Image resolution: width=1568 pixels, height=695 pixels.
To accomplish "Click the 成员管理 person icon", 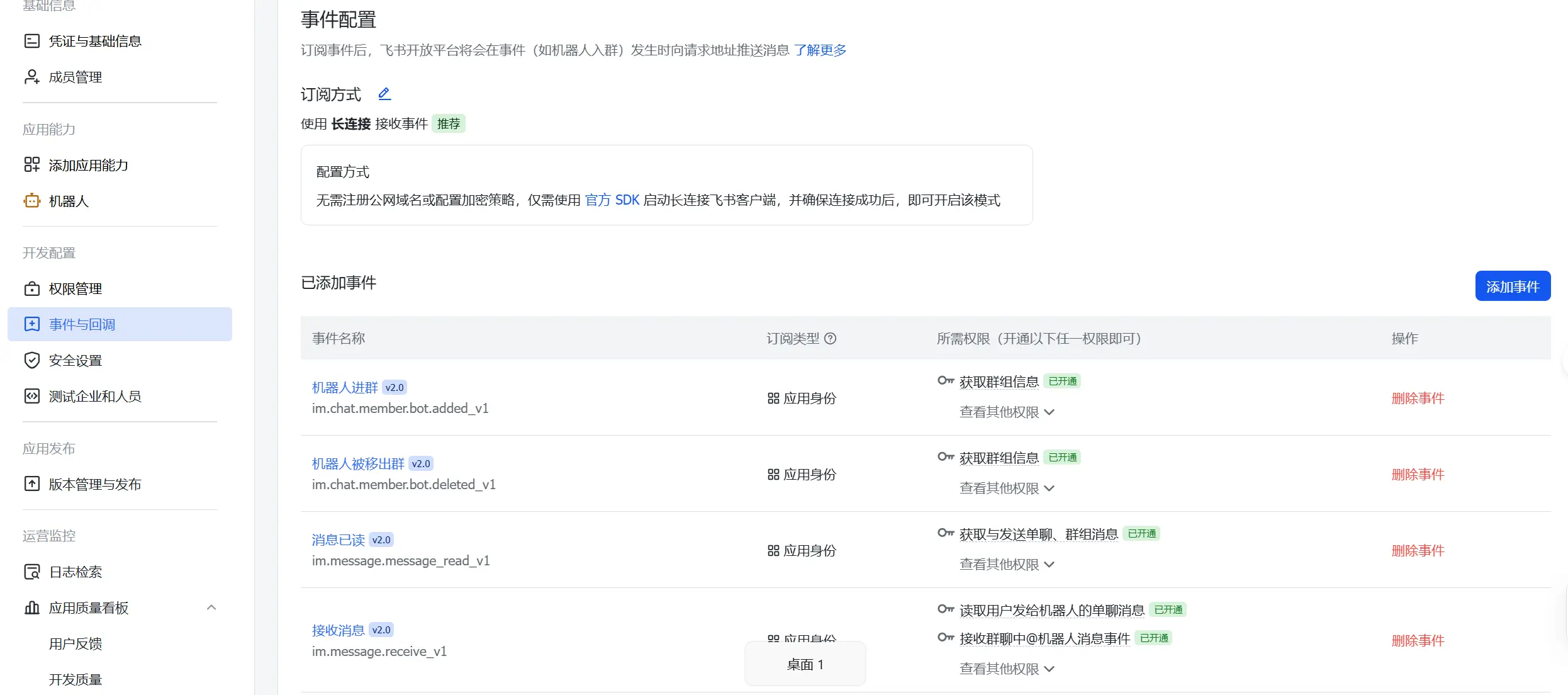I will [x=31, y=77].
